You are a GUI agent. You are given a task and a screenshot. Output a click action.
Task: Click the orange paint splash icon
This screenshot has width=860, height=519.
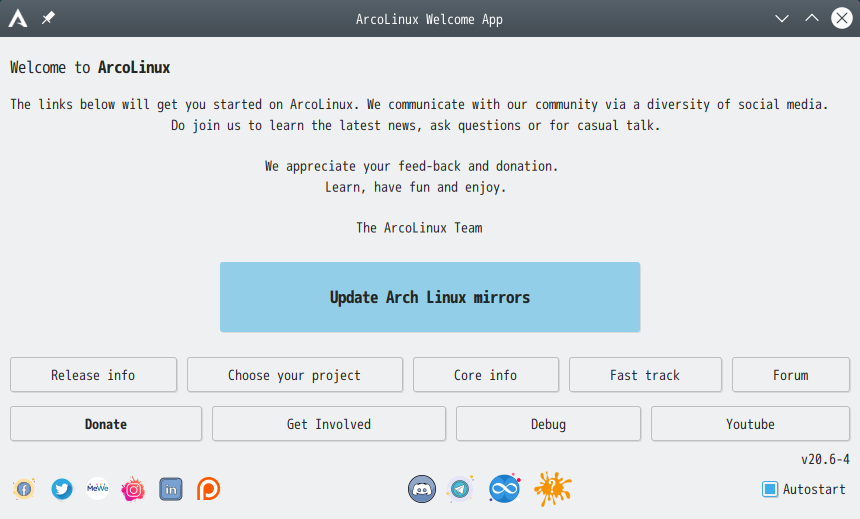(x=553, y=488)
